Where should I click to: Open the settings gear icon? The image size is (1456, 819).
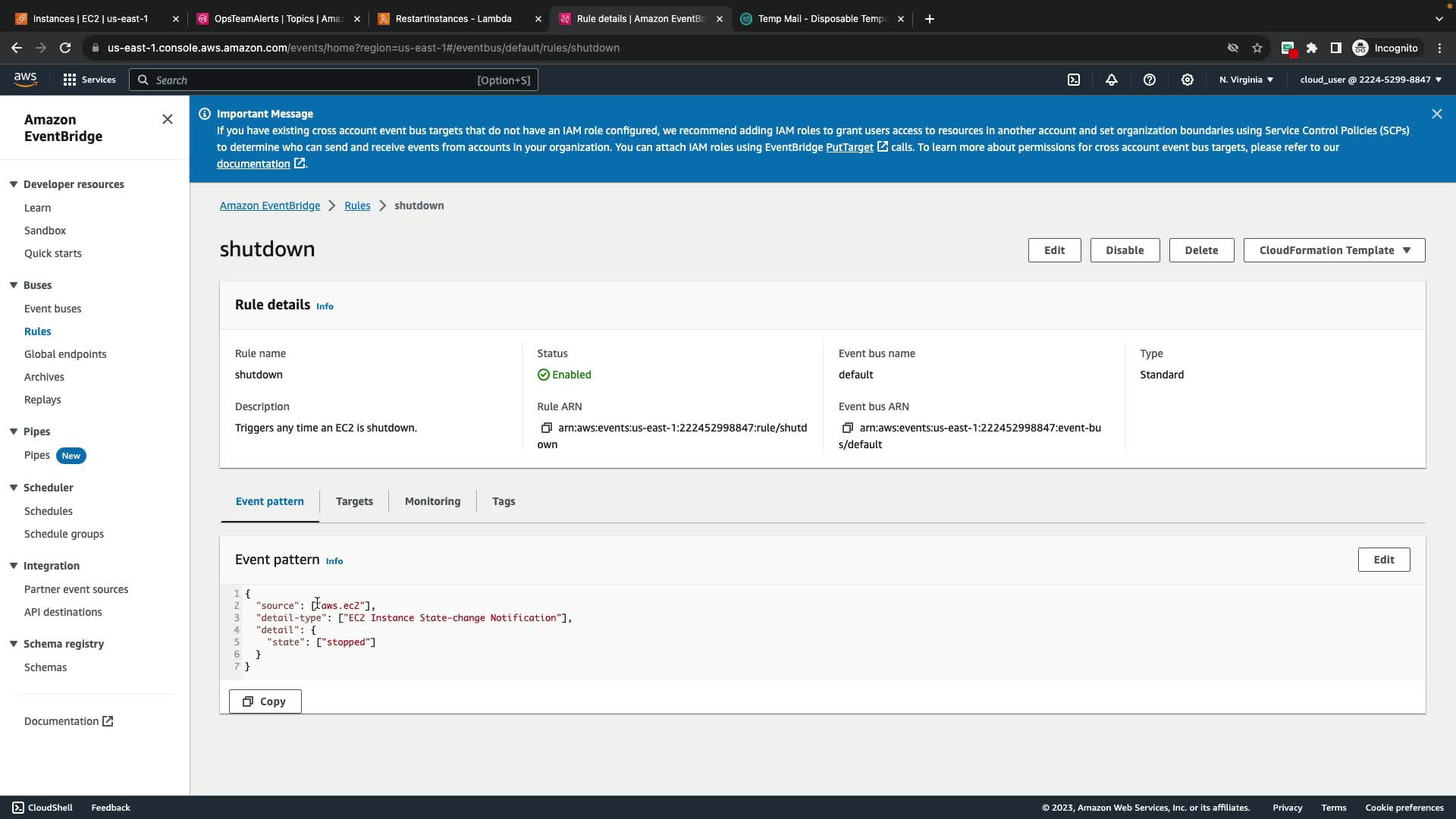1188,80
